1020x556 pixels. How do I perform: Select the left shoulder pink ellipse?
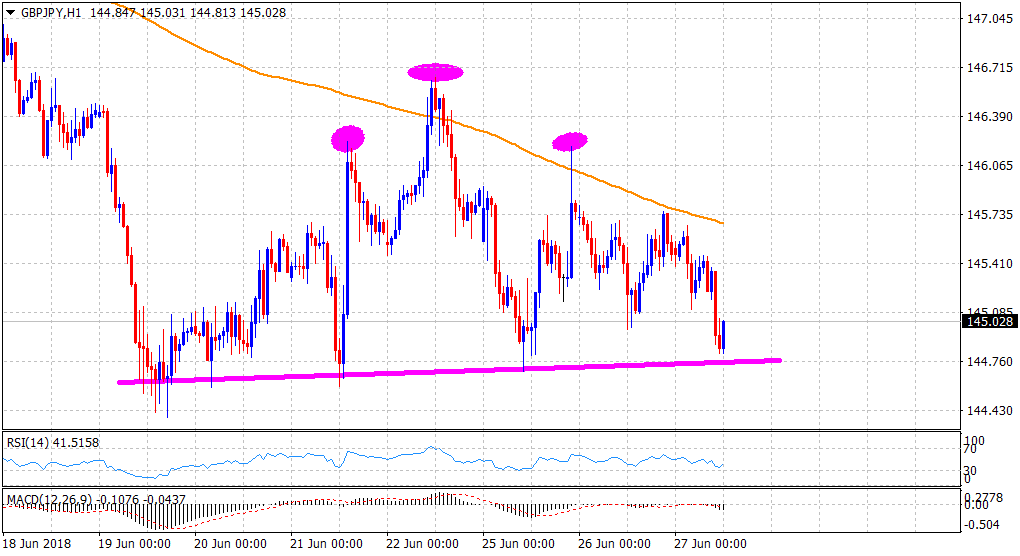click(x=348, y=138)
